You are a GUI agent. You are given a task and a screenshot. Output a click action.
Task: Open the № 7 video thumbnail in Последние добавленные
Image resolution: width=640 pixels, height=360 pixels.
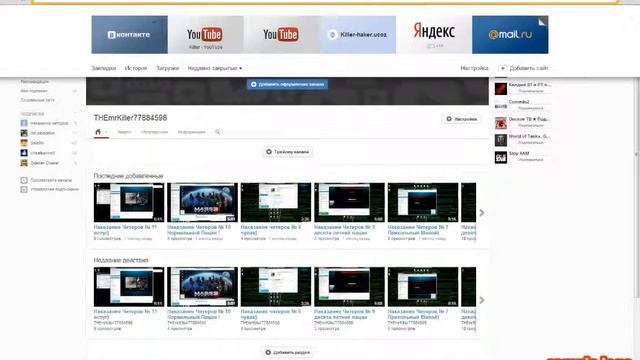(423, 202)
